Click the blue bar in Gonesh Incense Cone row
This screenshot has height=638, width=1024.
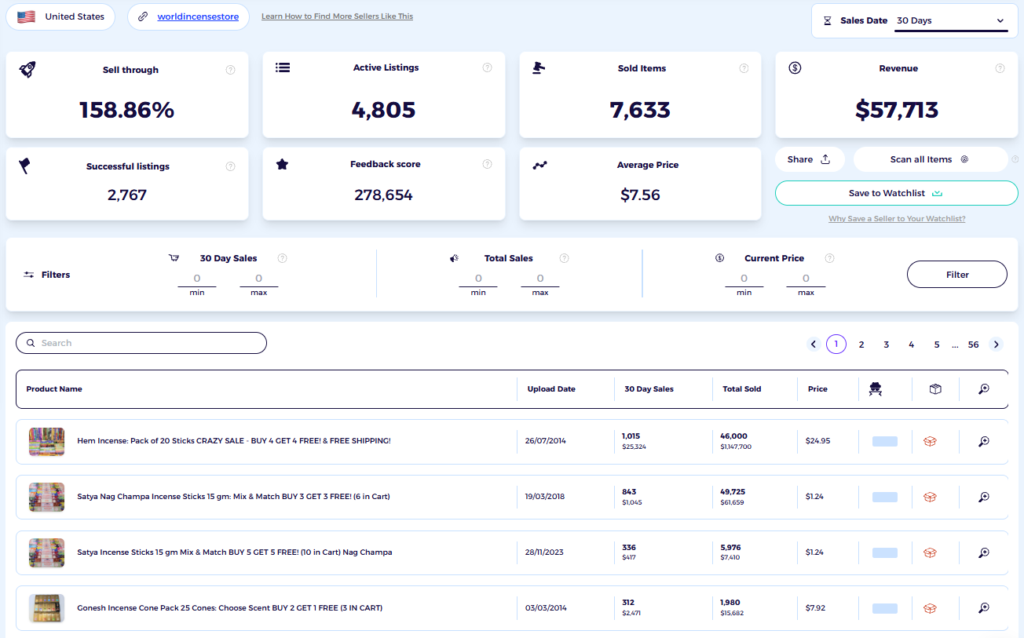885,608
